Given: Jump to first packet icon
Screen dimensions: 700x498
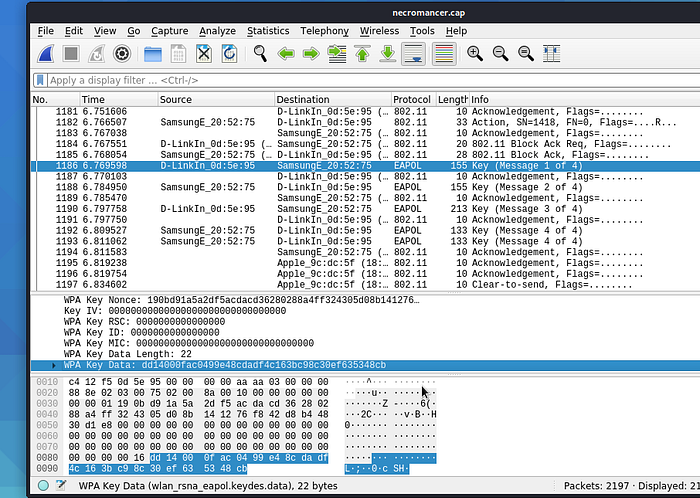Looking at the screenshot, I should coord(362,54).
